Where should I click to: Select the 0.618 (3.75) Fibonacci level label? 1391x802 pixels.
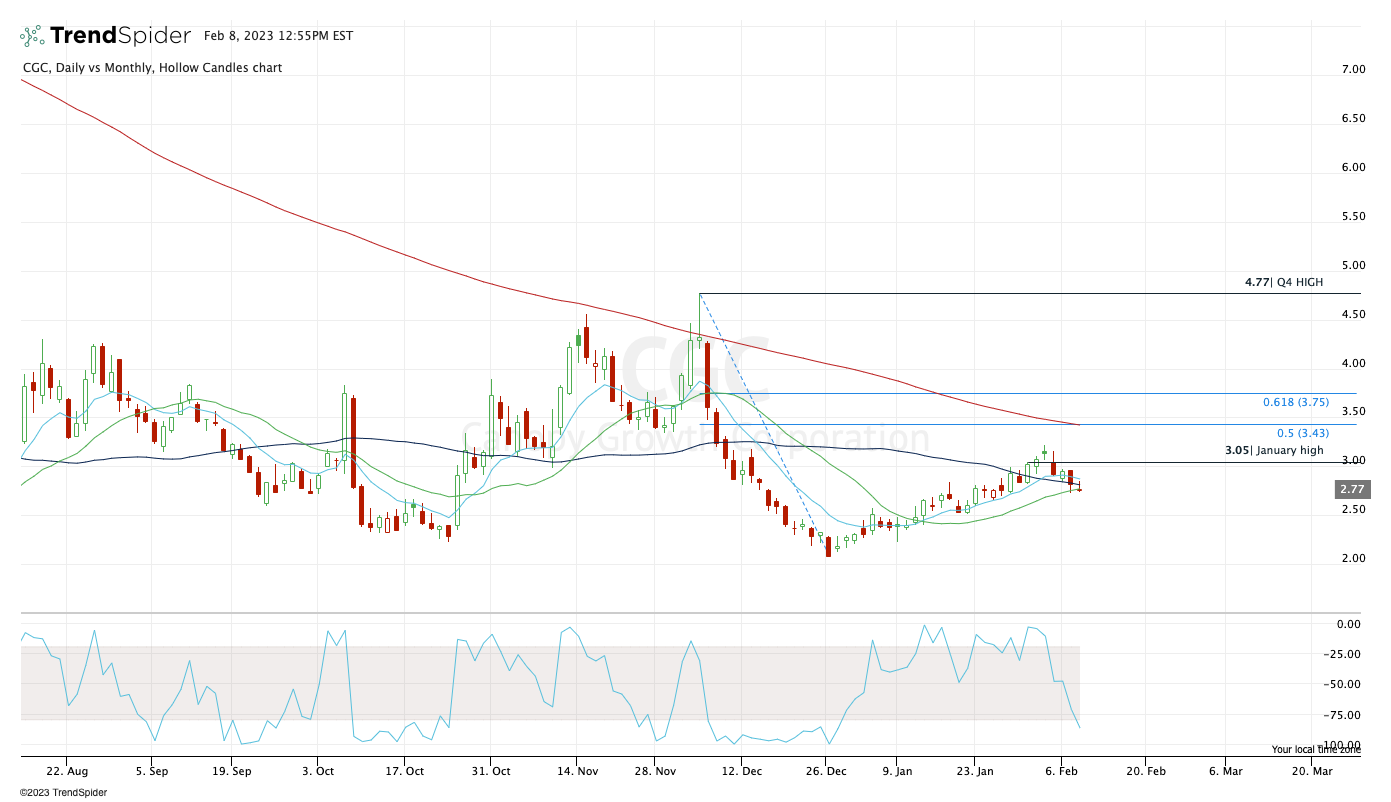1295,402
